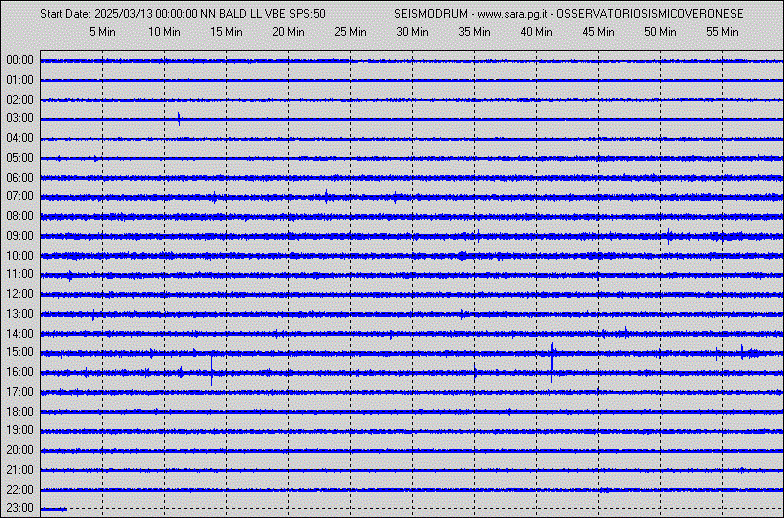Image resolution: width=784 pixels, height=518 pixels.
Task: Click the 11:00 hour label
Action: [x=20, y=274]
